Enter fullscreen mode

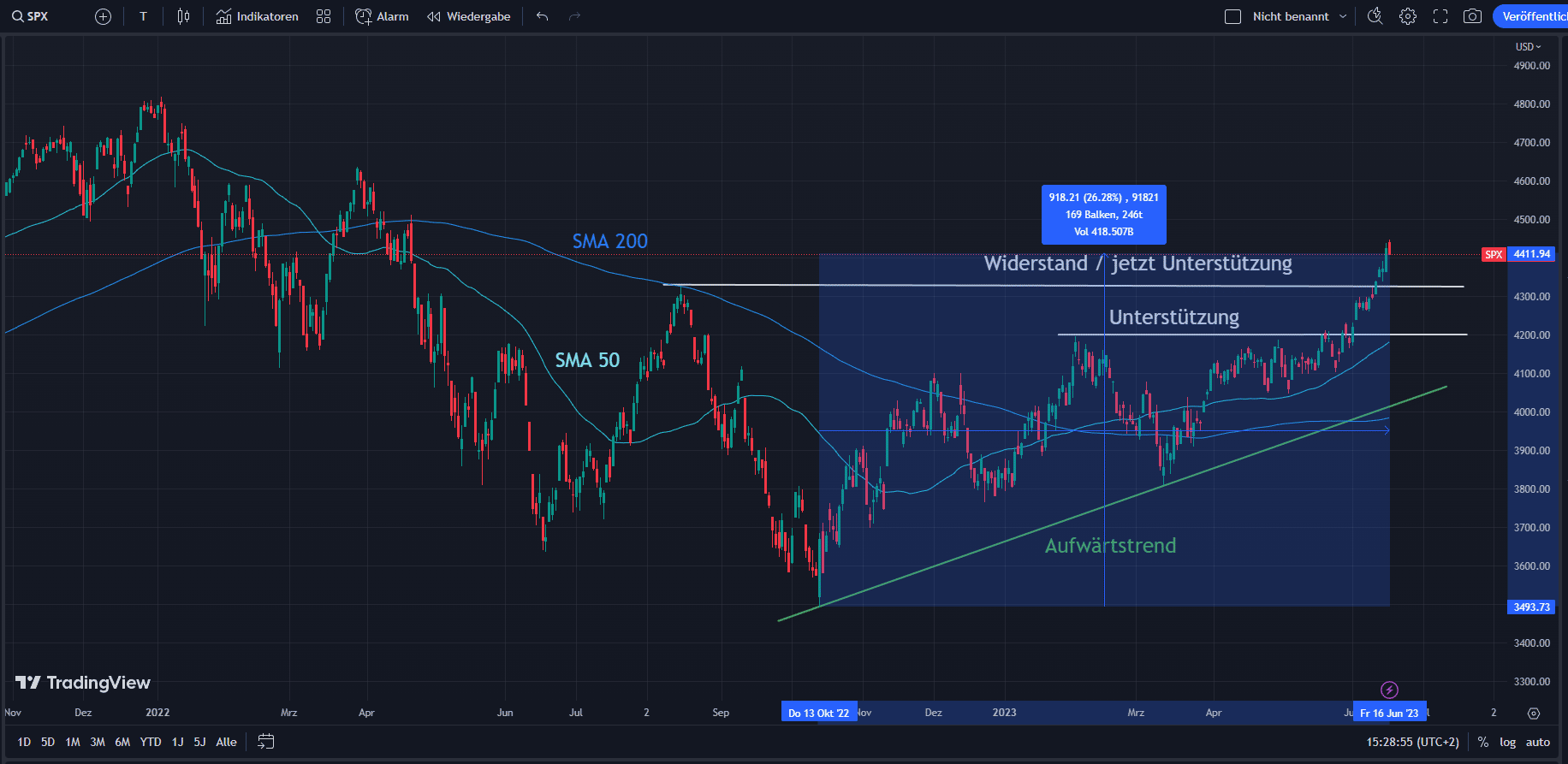[x=1440, y=16]
